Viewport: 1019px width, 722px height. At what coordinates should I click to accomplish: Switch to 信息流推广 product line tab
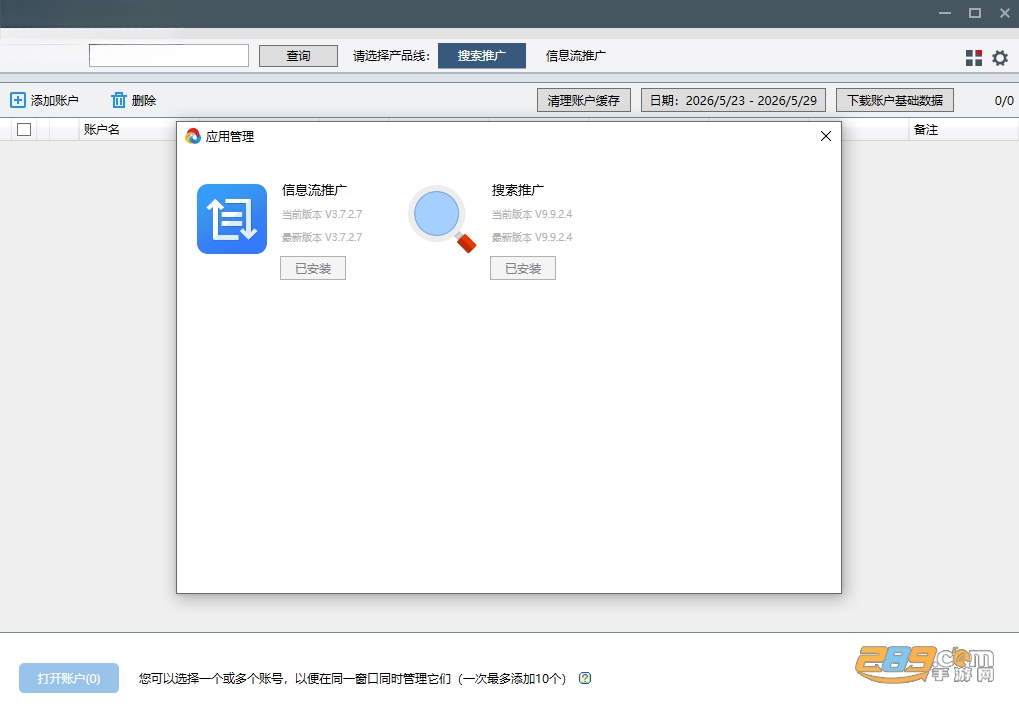click(x=576, y=56)
